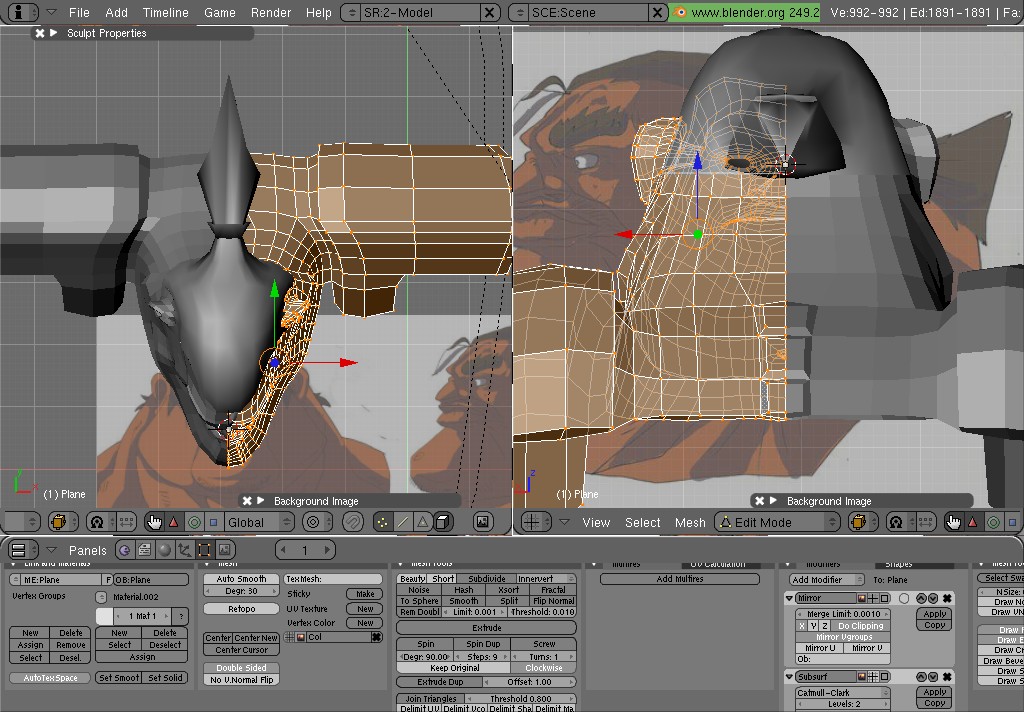Switch to vertex select mode
The image size is (1024, 712).
coord(383,522)
